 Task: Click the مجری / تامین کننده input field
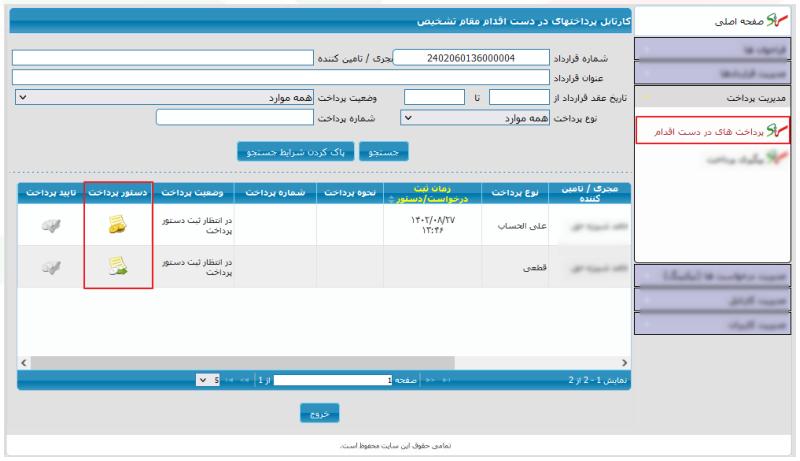click(163, 58)
